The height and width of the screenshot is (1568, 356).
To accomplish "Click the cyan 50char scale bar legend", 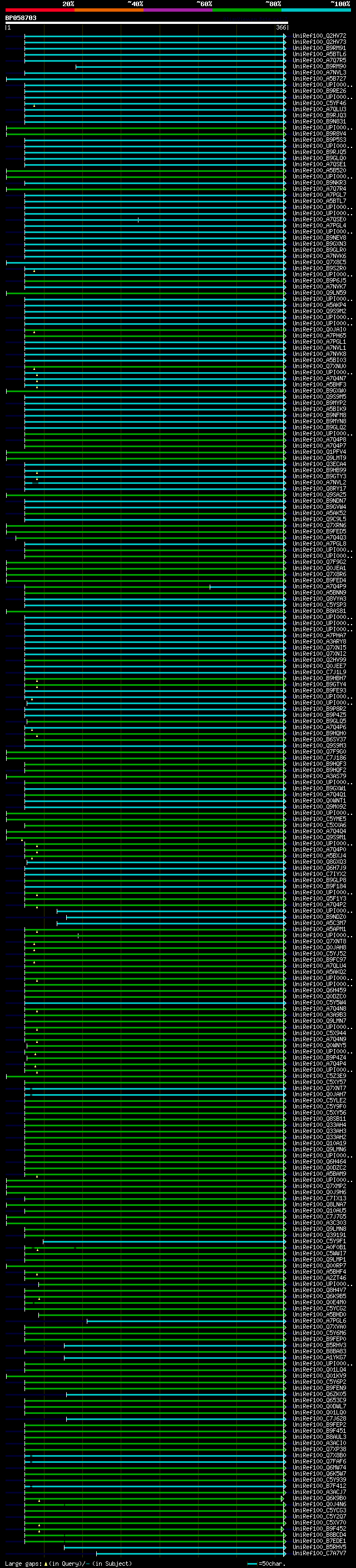I will tap(252, 1564).
